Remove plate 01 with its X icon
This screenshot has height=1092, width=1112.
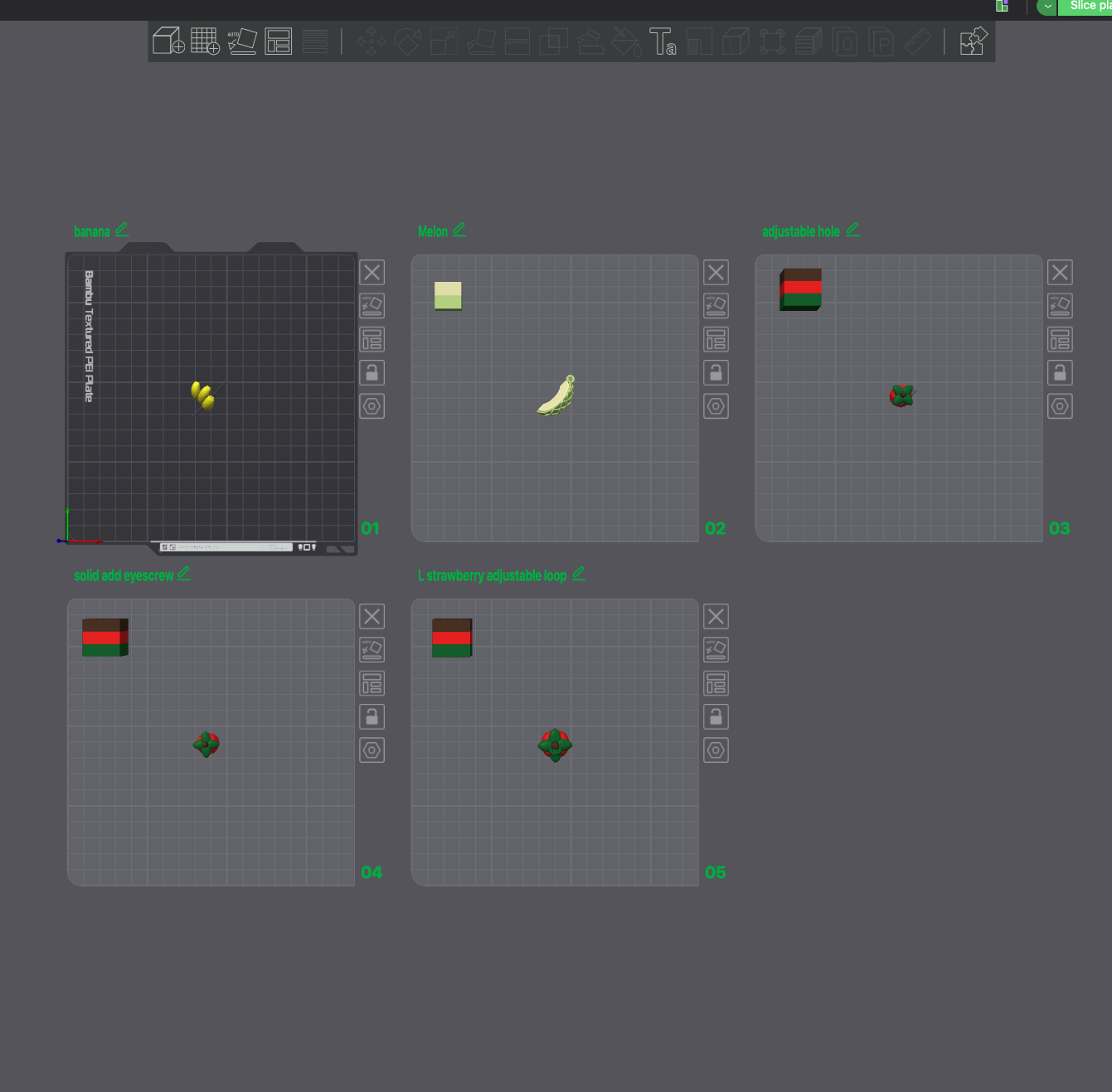click(372, 272)
